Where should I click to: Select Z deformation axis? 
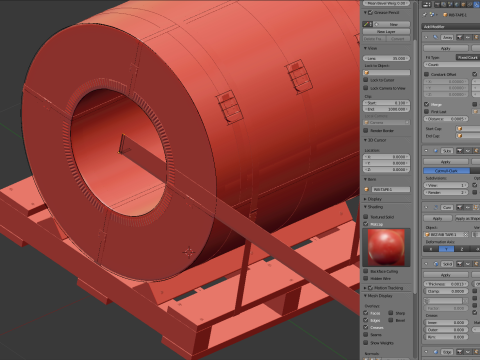[x=462, y=249]
